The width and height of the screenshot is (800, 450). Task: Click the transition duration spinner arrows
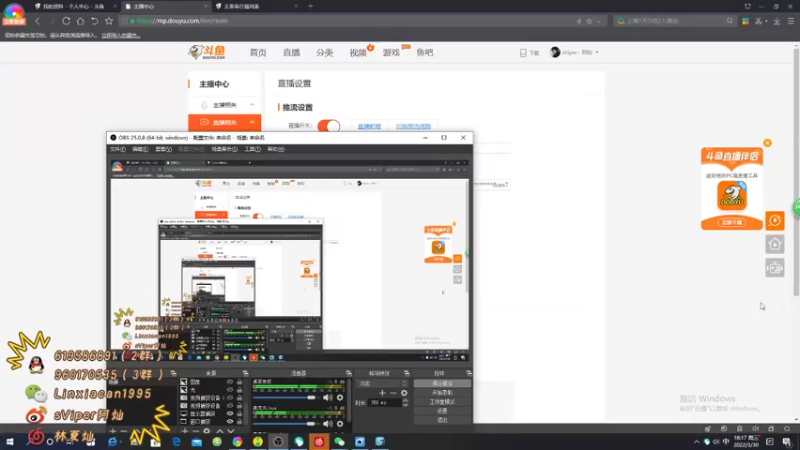click(x=405, y=403)
